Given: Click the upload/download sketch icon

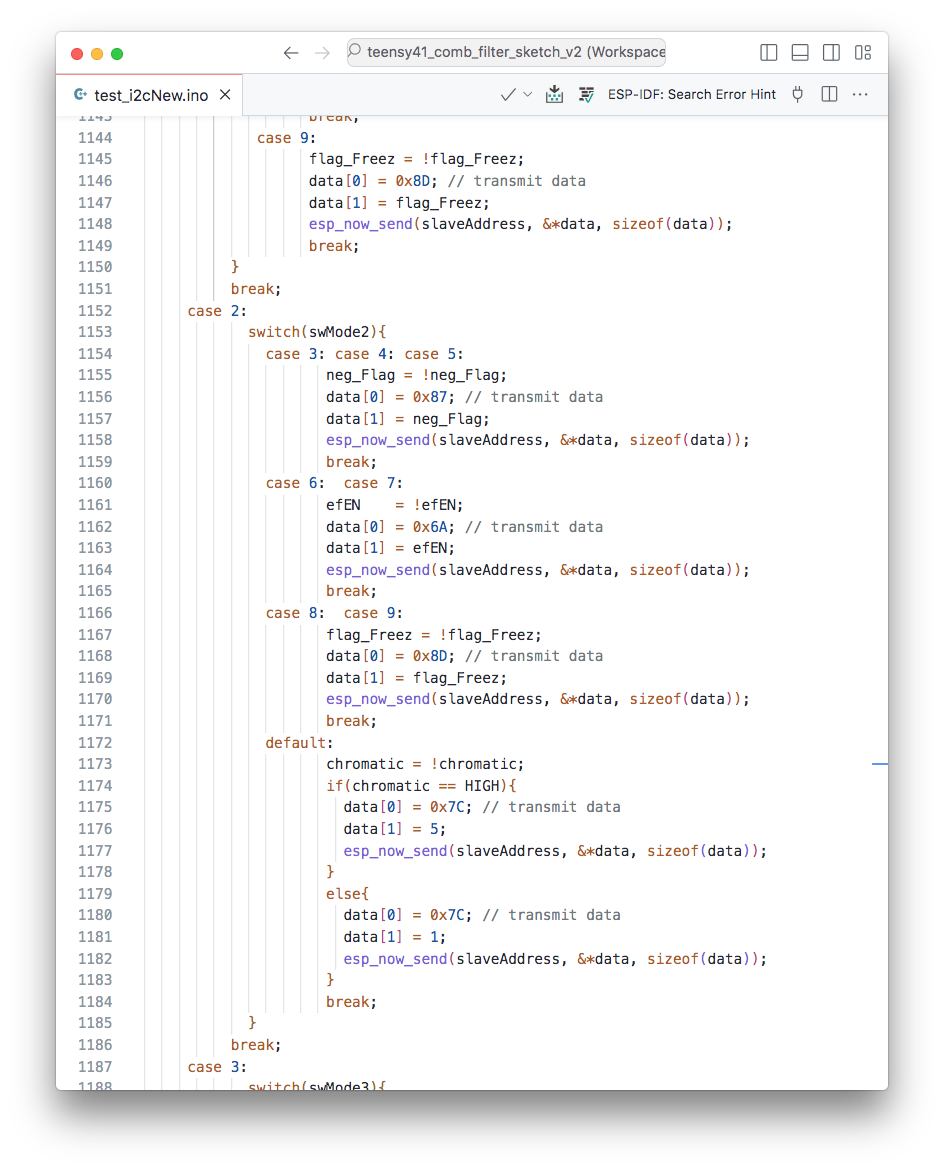Looking at the screenshot, I should pyautogui.click(x=555, y=94).
